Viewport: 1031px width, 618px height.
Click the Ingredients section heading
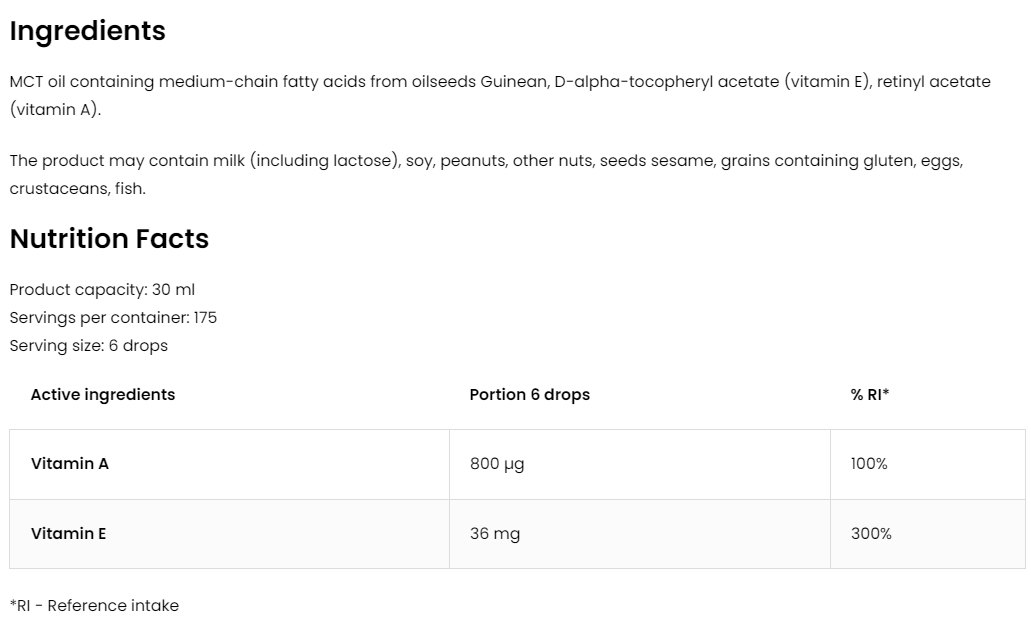coord(87,31)
